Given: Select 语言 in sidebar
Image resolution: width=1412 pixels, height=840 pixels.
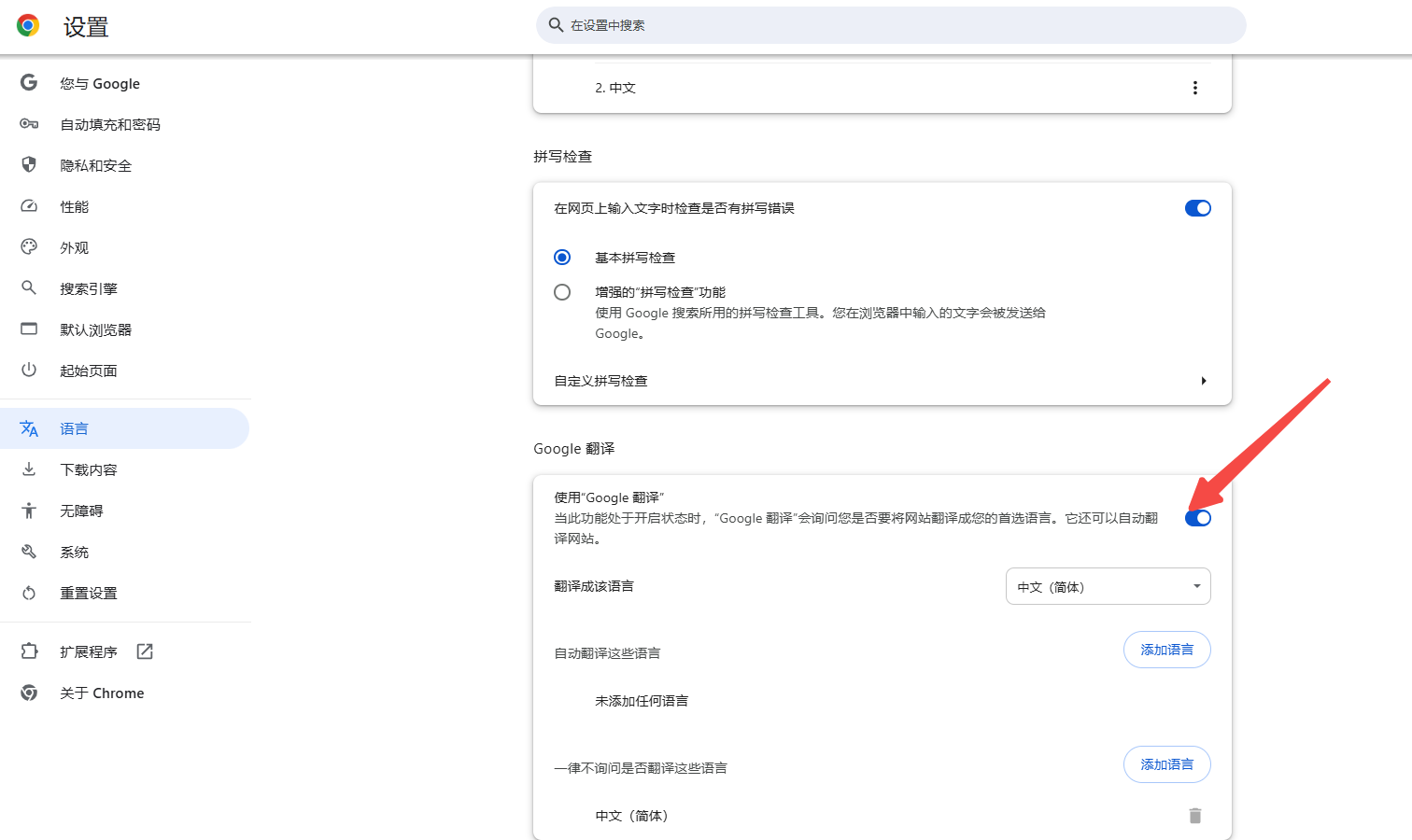Looking at the screenshot, I should pyautogui.click(x=125, y=428).
